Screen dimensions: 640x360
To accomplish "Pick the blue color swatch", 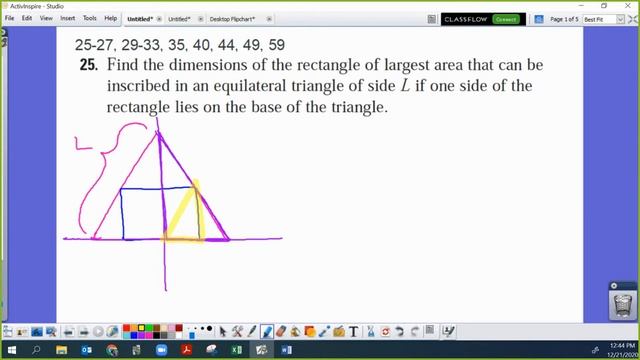I will tap(134, 336).
